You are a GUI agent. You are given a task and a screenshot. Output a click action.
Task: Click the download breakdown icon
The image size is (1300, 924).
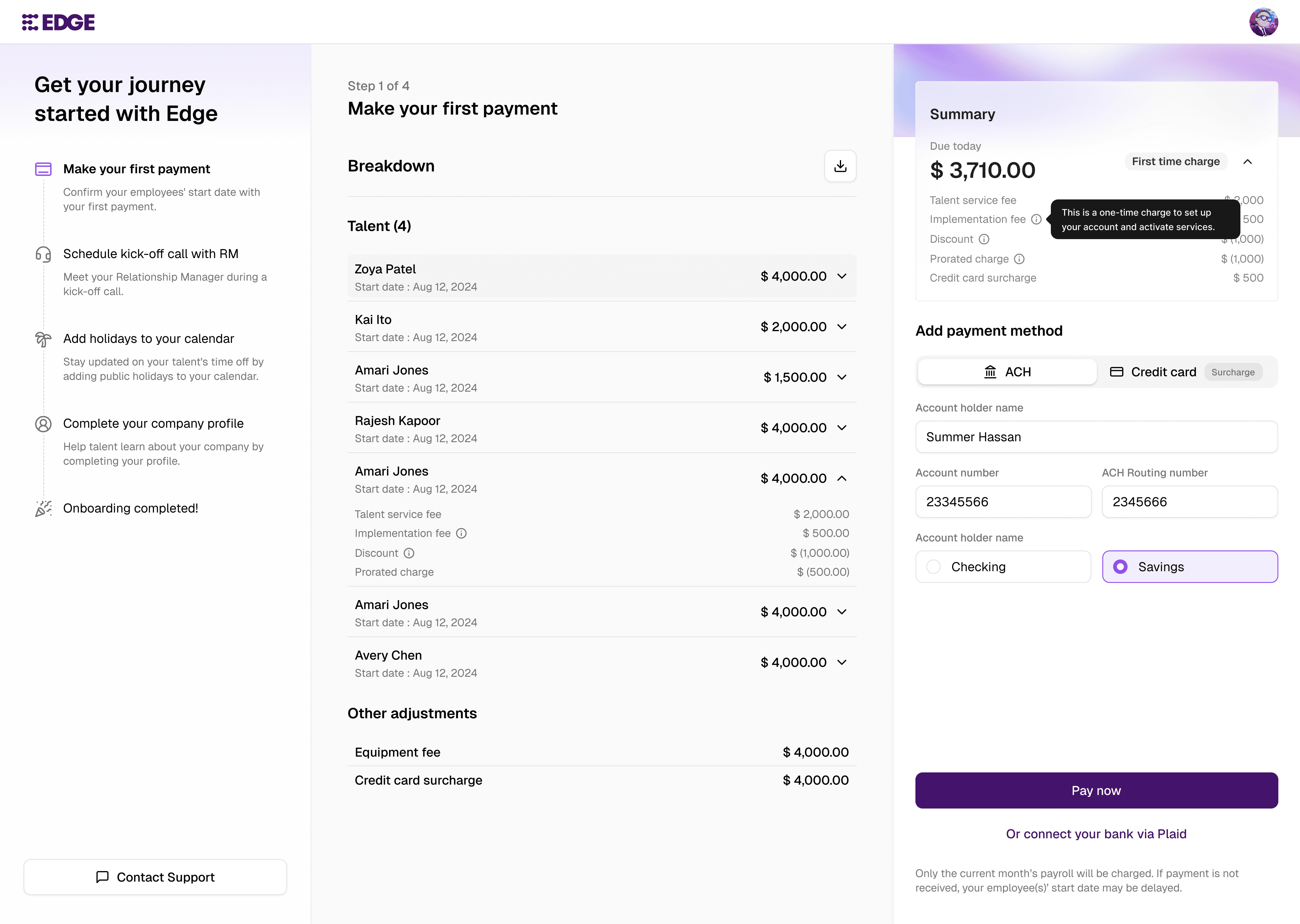(x=840, y=166)
